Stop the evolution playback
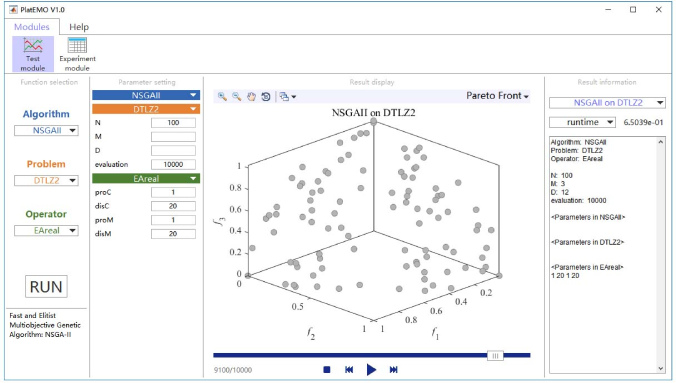Screen dimensions: 676x383 coord(327,370)
